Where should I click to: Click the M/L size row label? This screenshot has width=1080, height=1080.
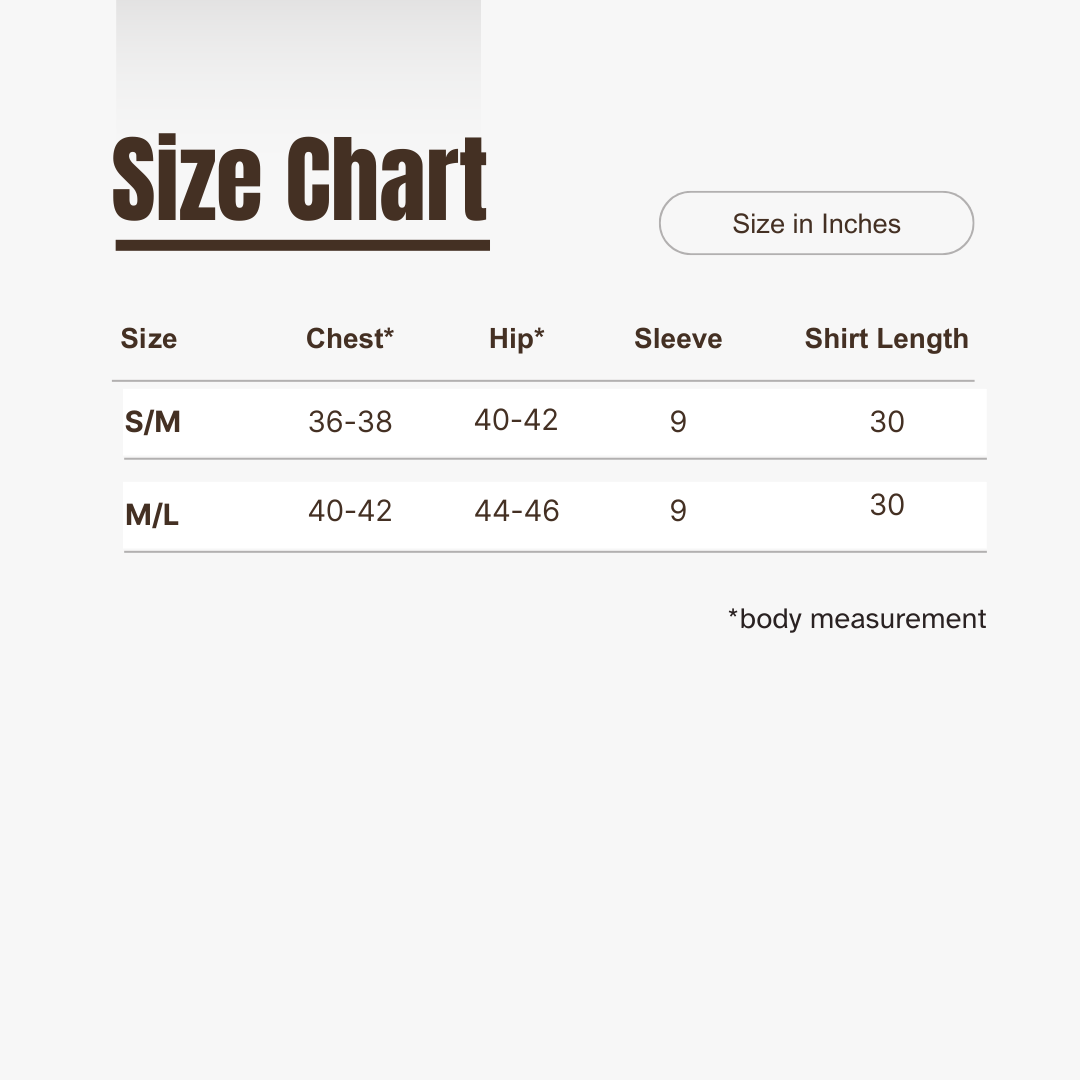152,515
